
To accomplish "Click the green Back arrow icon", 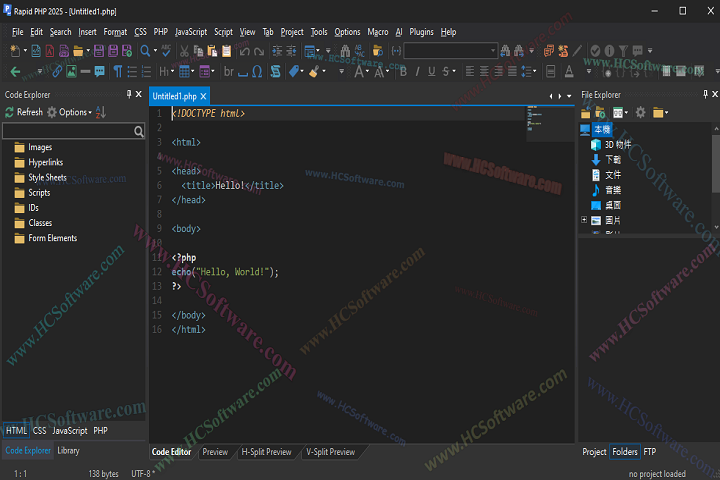I will pyautogui.click(x=15, y=72).
